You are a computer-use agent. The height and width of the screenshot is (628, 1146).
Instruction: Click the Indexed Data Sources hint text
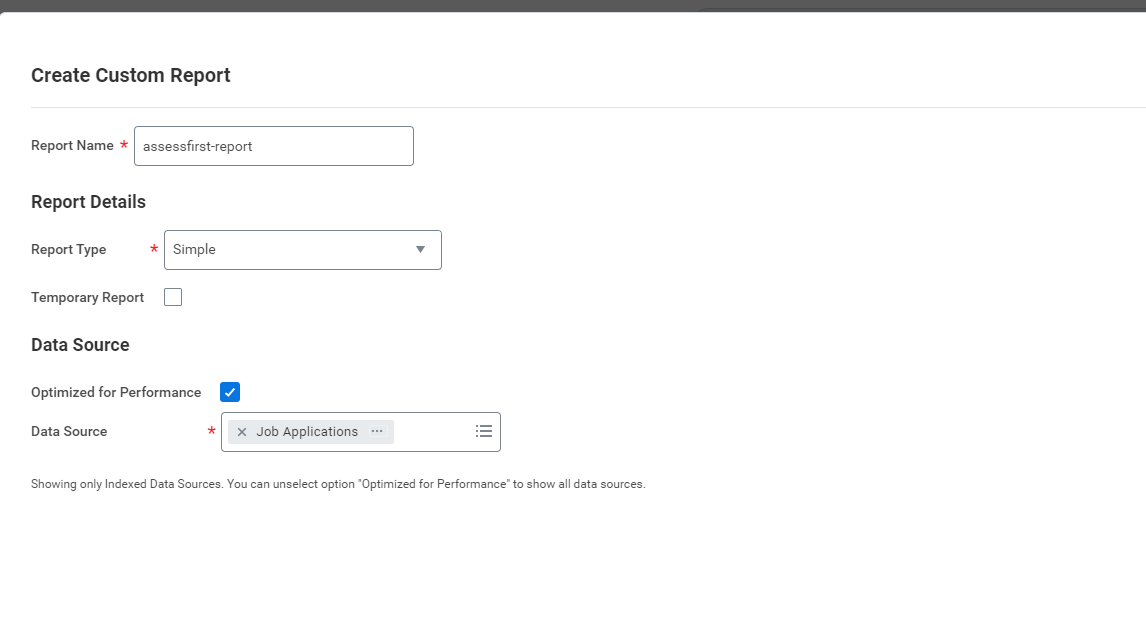coord(338,484)
